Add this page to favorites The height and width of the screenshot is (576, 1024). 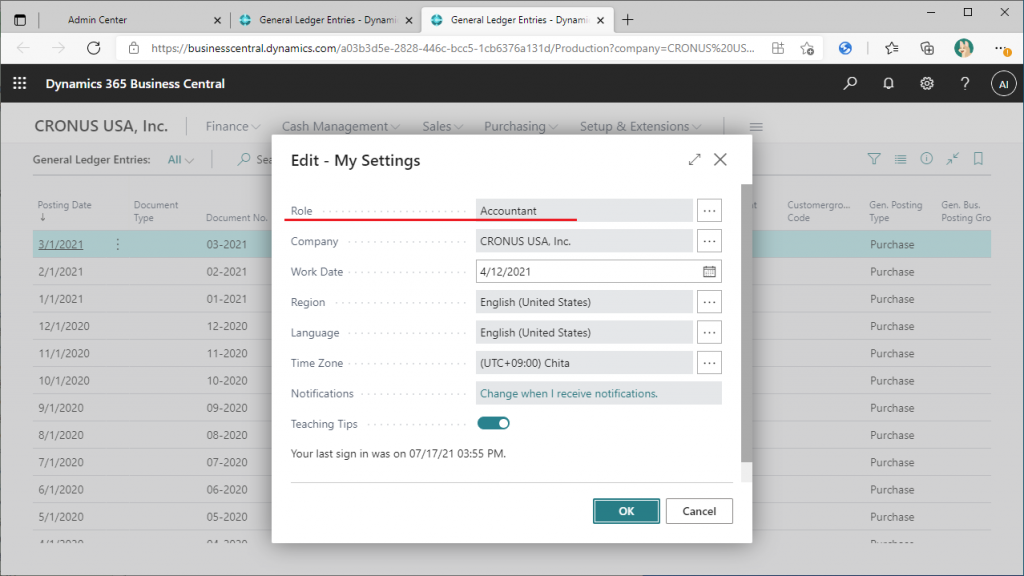click(807, 48)
